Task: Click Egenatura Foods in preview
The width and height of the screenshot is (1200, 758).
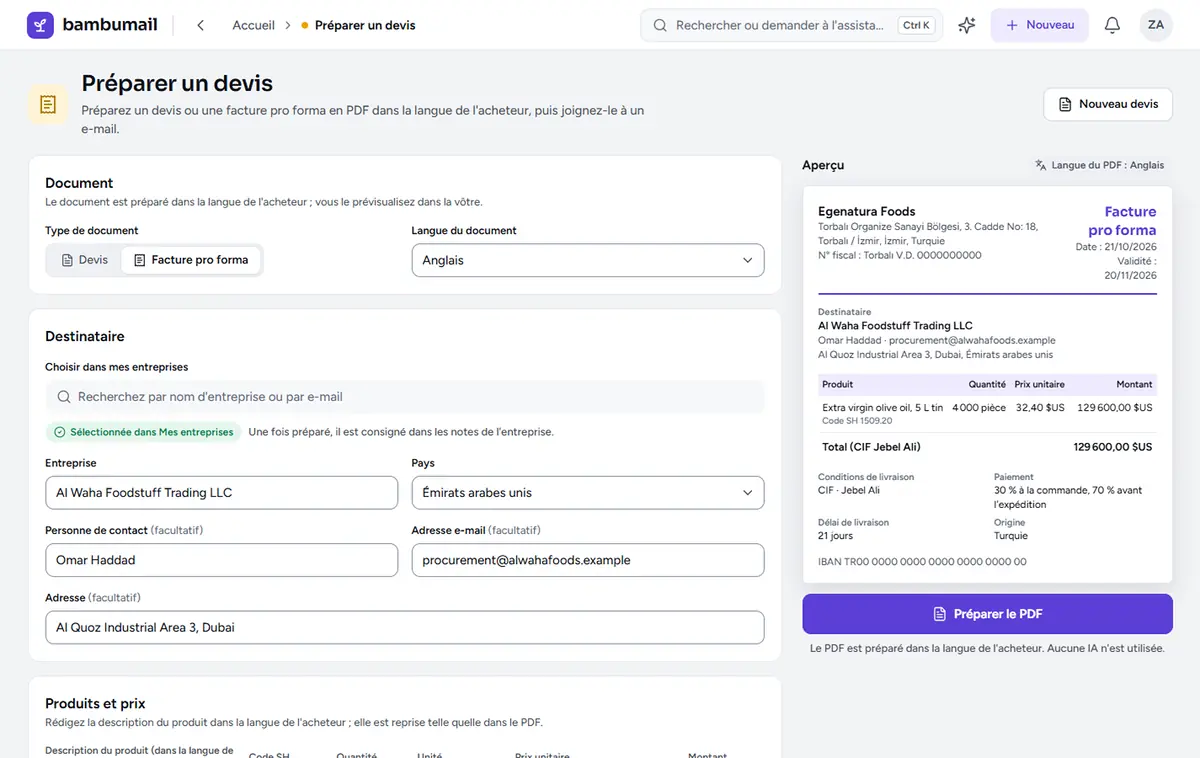Action: [867, 211]
